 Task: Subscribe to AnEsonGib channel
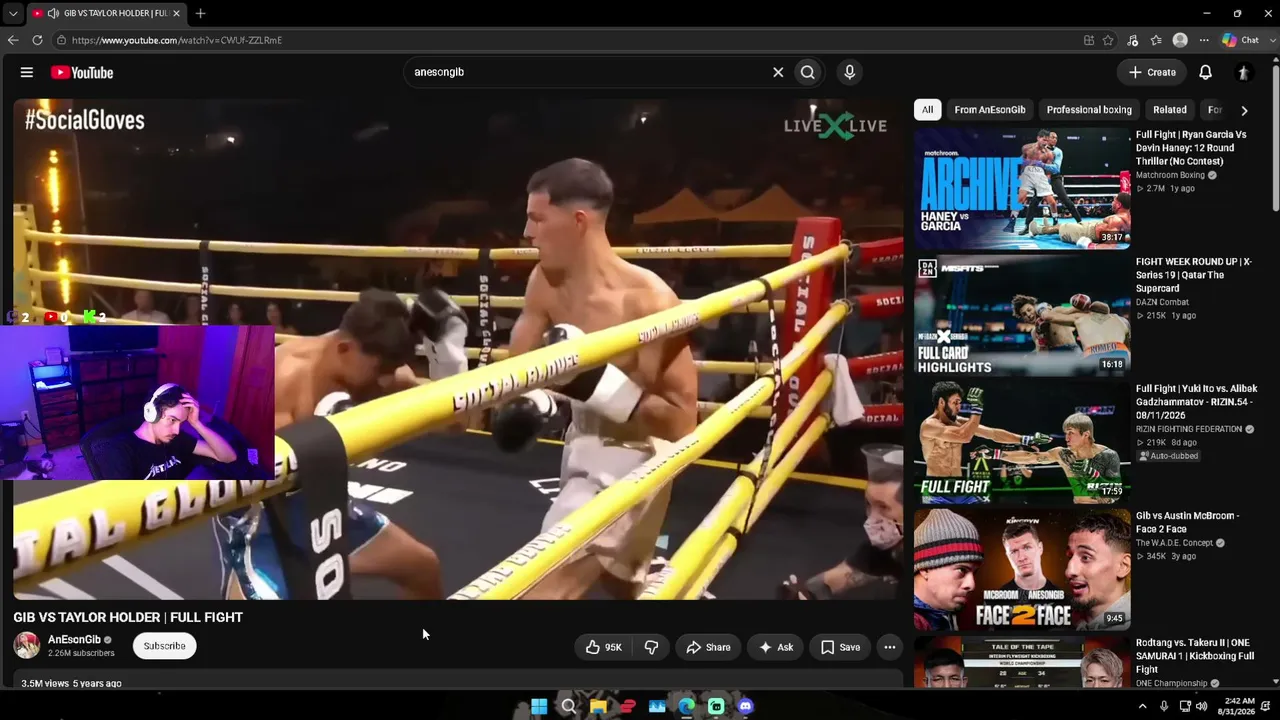point(164,646)
